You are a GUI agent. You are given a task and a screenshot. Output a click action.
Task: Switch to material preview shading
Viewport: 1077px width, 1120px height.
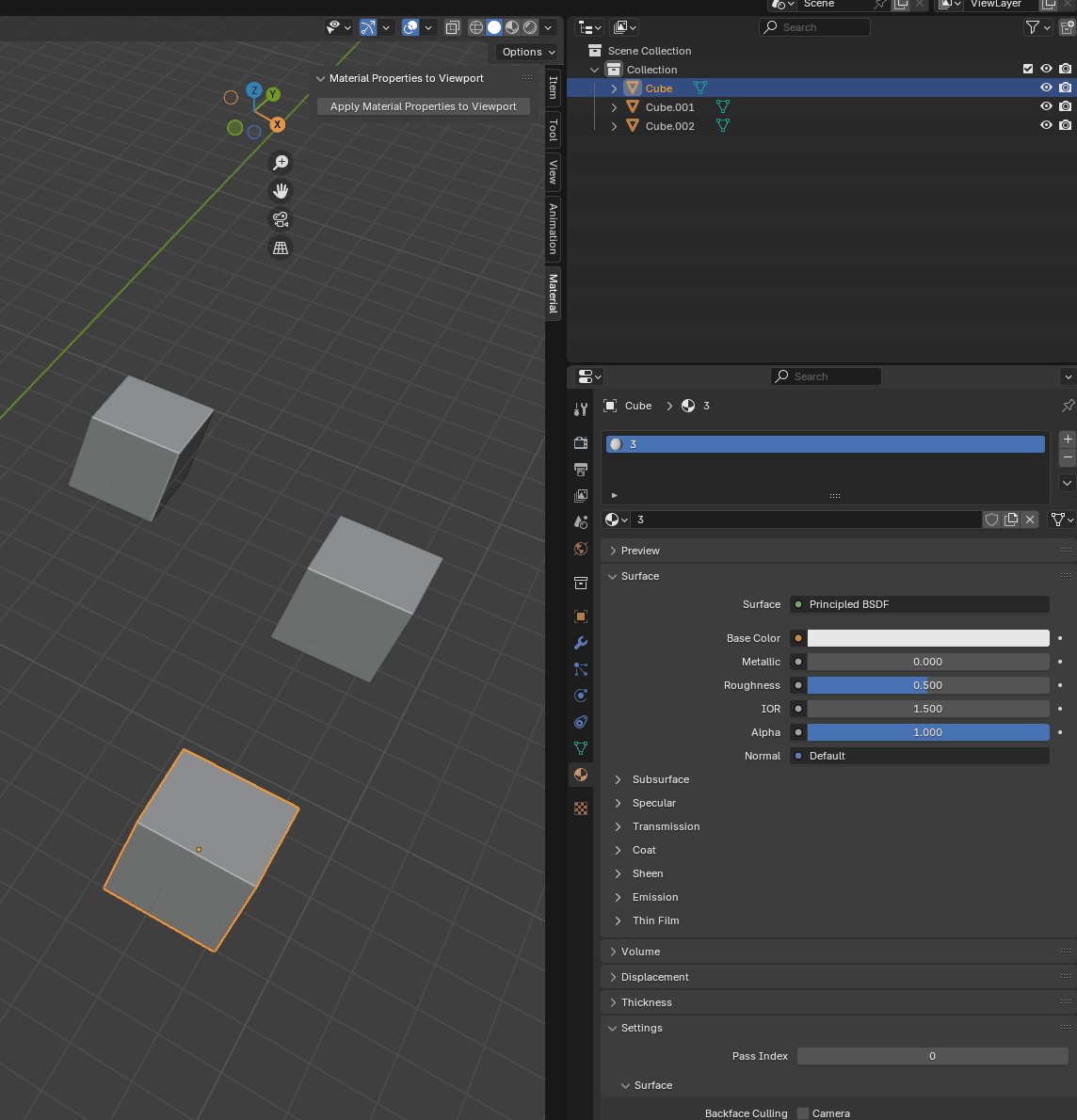(x=512, y=28)
